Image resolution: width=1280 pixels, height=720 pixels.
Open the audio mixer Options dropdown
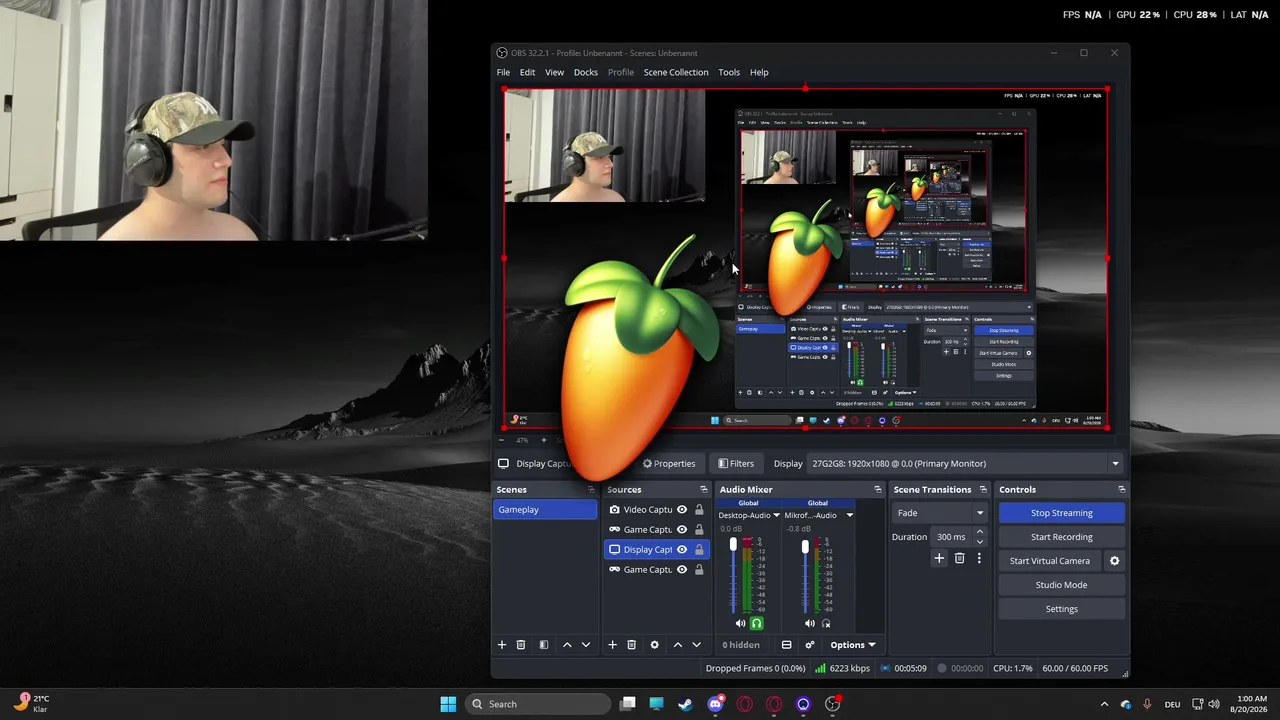tap(853, 645)
